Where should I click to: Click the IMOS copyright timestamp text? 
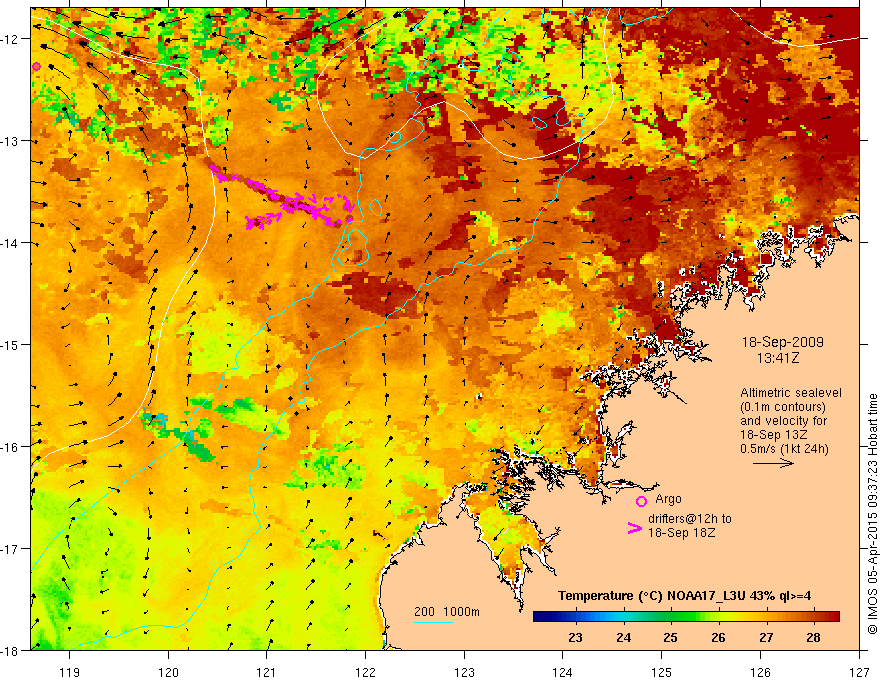tap(872, 514)
